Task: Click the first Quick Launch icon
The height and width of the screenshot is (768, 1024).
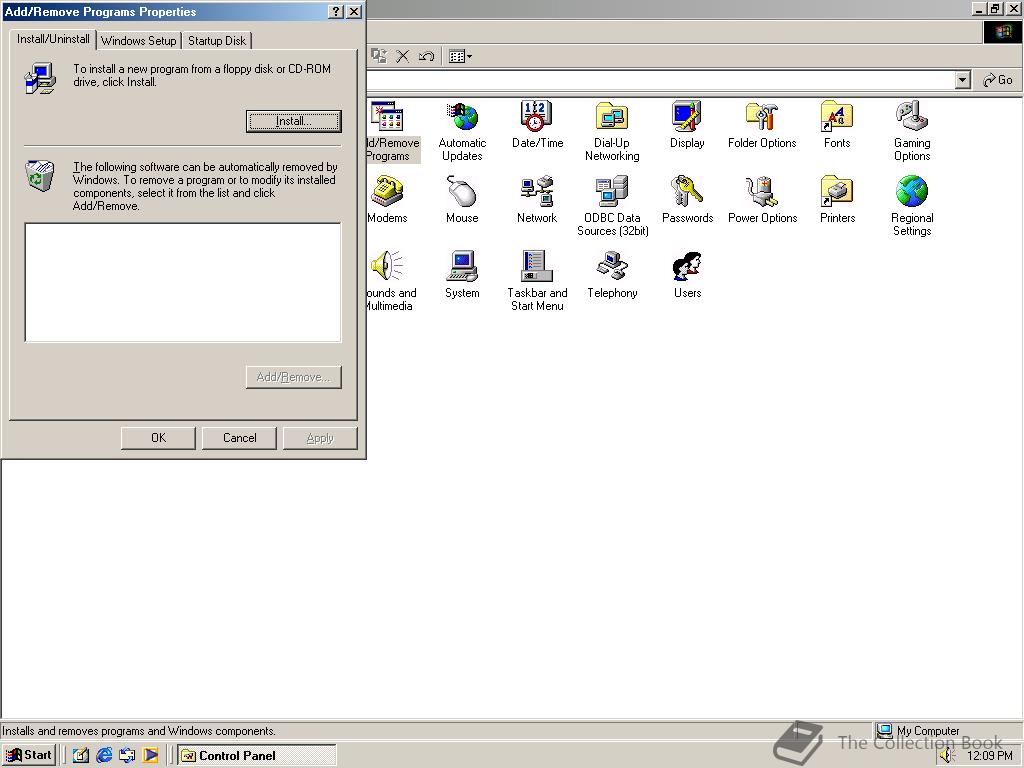Action: [x=80, y=756]
